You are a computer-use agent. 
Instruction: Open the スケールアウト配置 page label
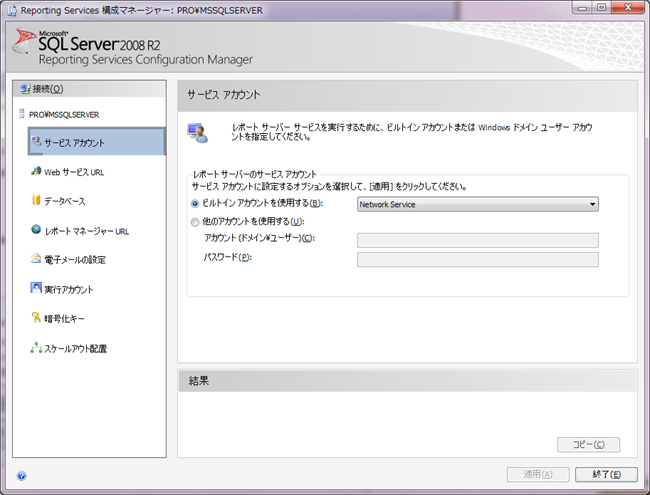coord(75,349)
